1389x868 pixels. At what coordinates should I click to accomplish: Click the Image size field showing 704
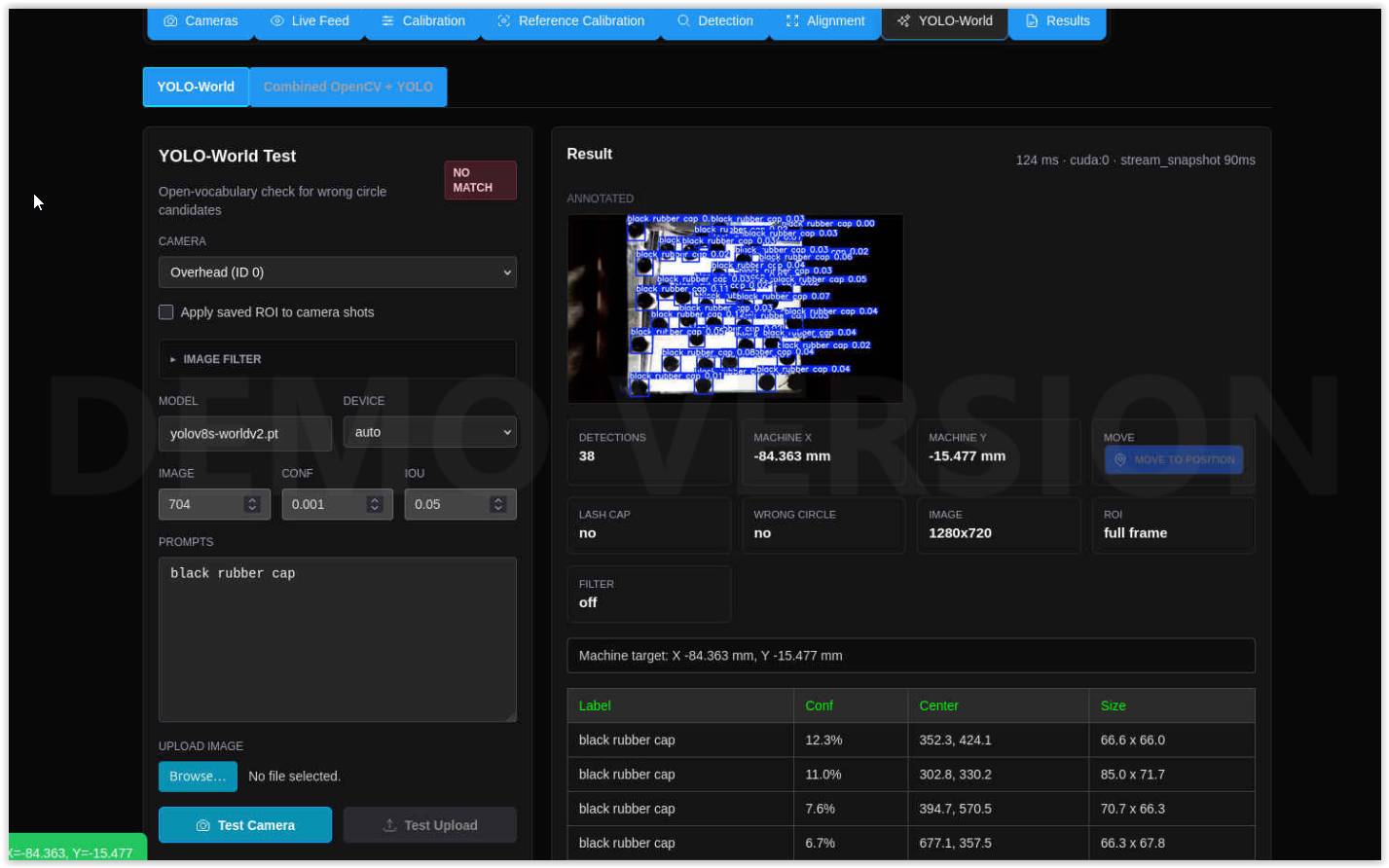[x=214, y=504]
